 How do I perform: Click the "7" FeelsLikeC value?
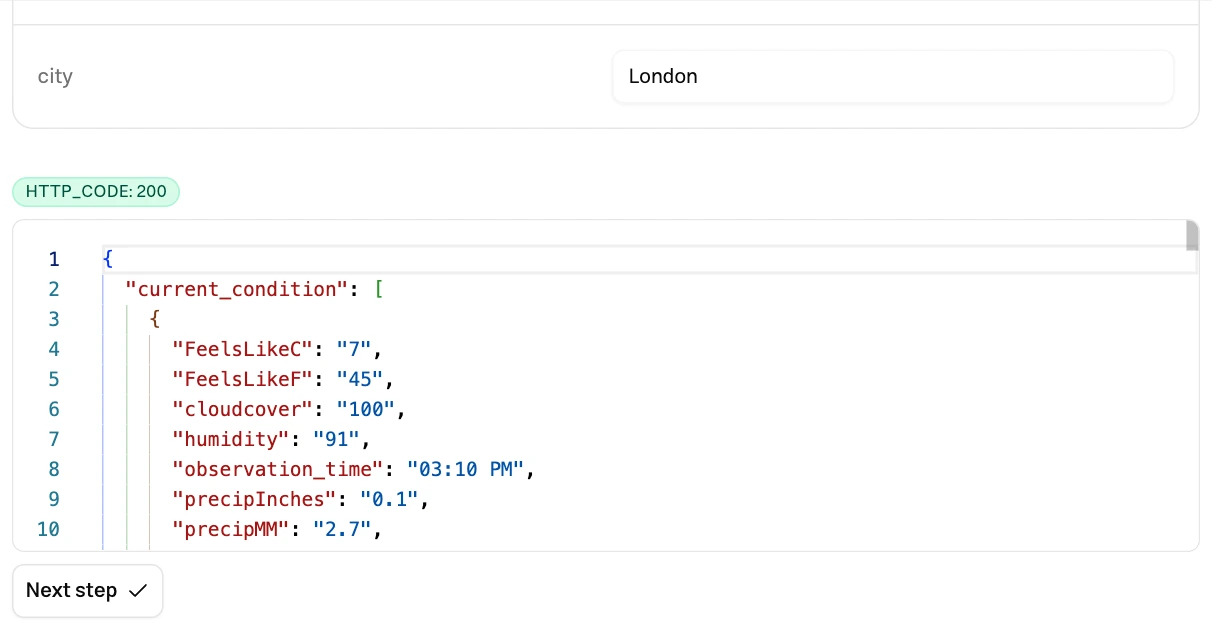(x=355, y=350)
